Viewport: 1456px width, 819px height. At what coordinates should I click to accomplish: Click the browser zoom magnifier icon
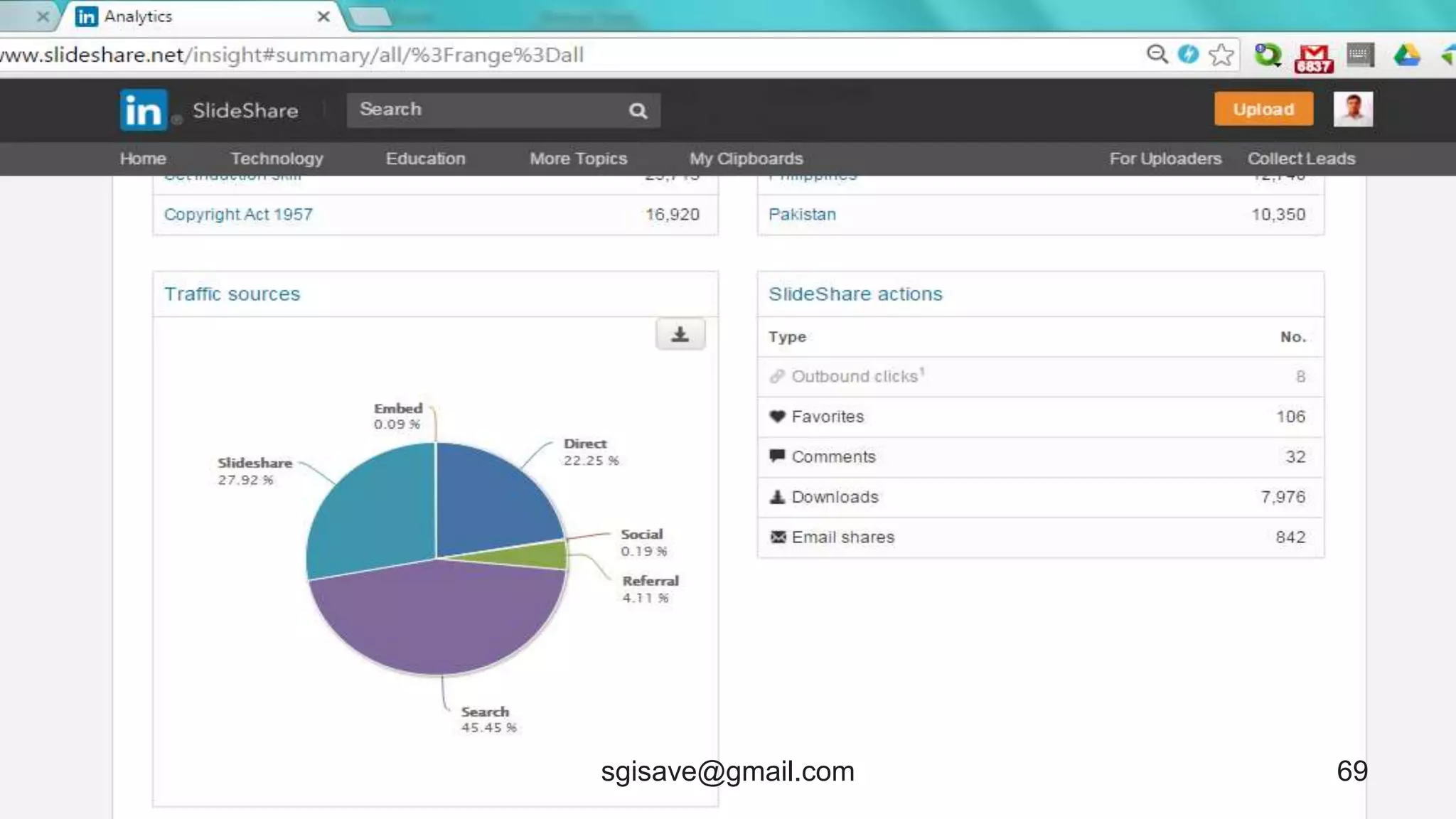[1157, 55]
